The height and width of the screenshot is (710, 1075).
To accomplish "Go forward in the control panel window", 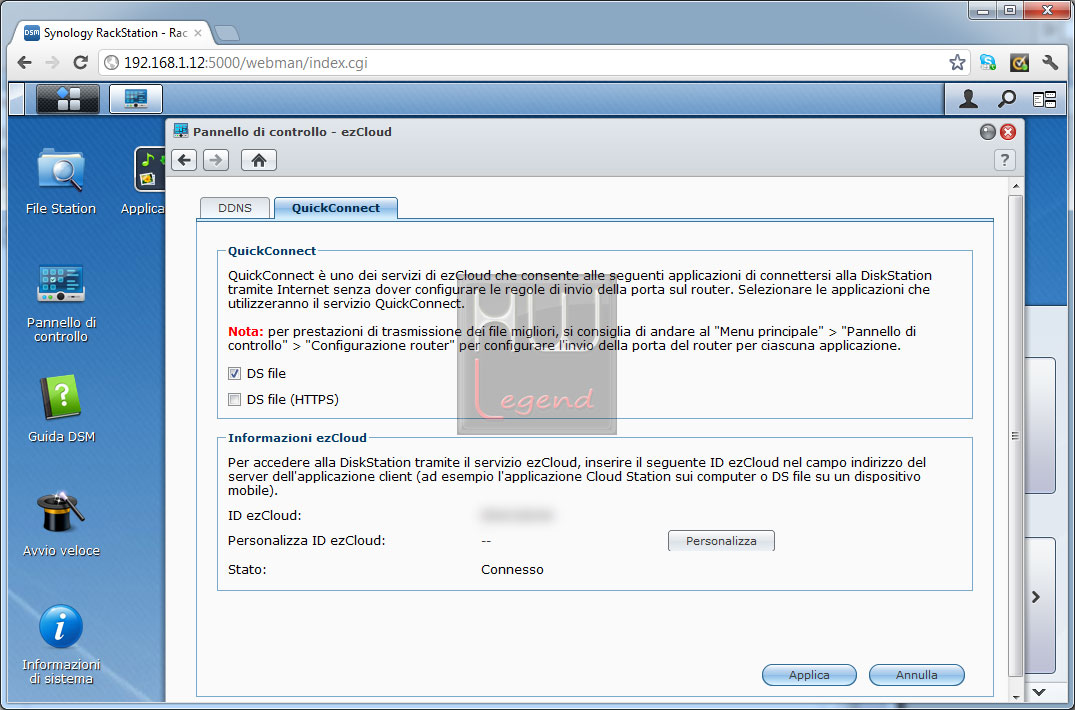I will [215, 160].
